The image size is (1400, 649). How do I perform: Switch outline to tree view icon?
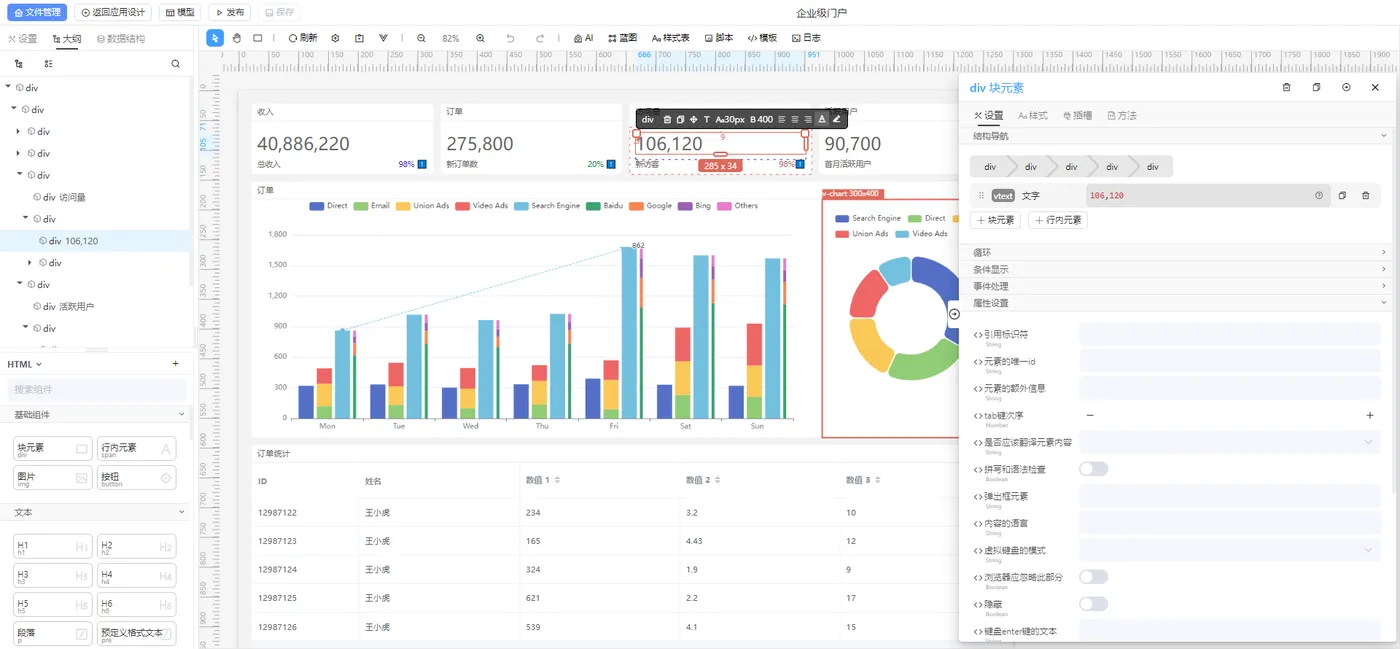(19, 63)
